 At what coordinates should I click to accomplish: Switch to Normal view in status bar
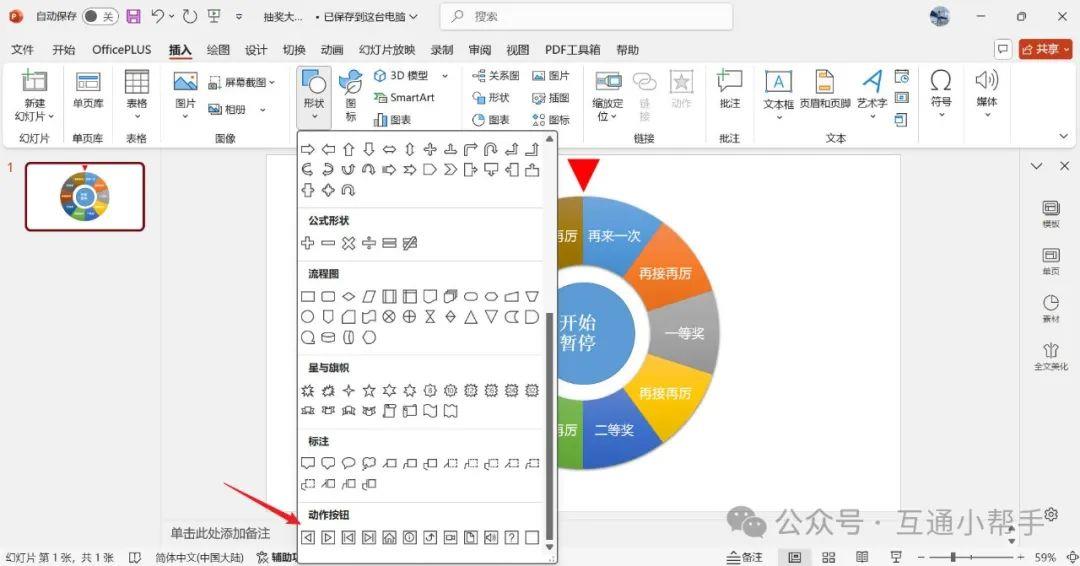coord(795,557)
